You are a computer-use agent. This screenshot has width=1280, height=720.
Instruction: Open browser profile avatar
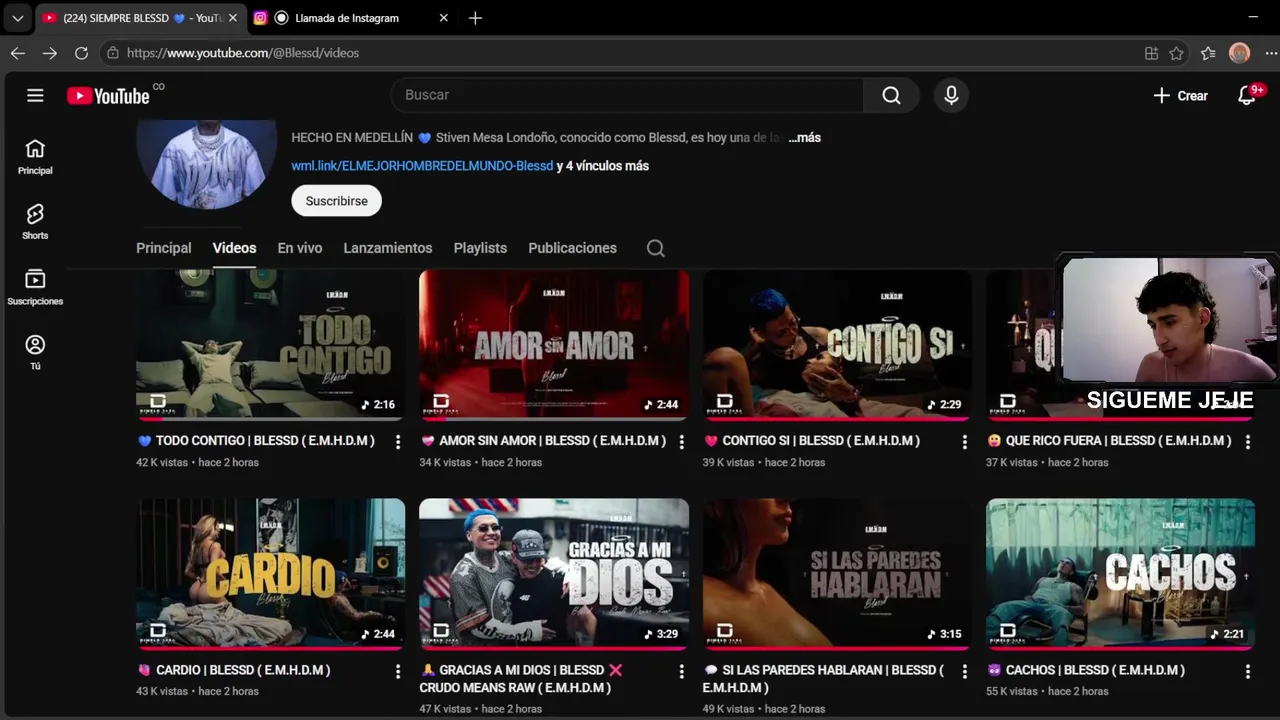click(x=1240, y=53)
